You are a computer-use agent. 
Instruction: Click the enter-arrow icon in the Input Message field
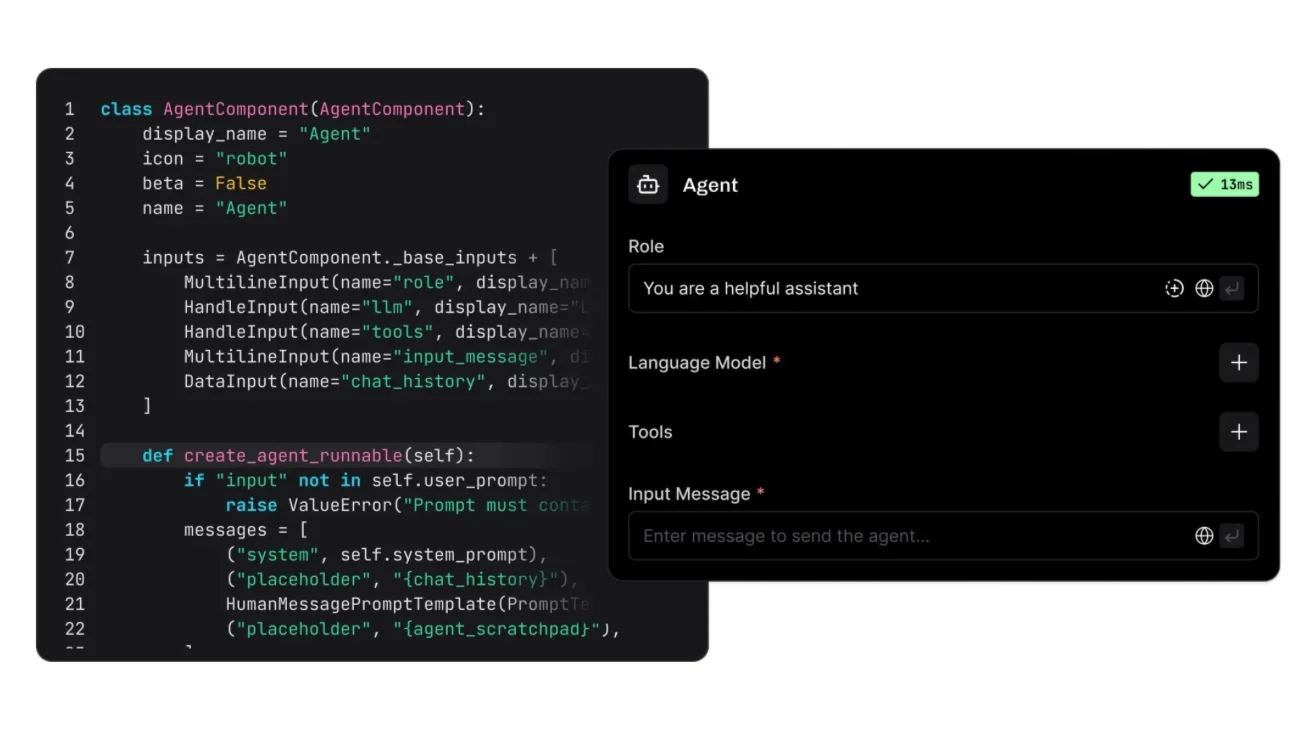pos(1232,536)
